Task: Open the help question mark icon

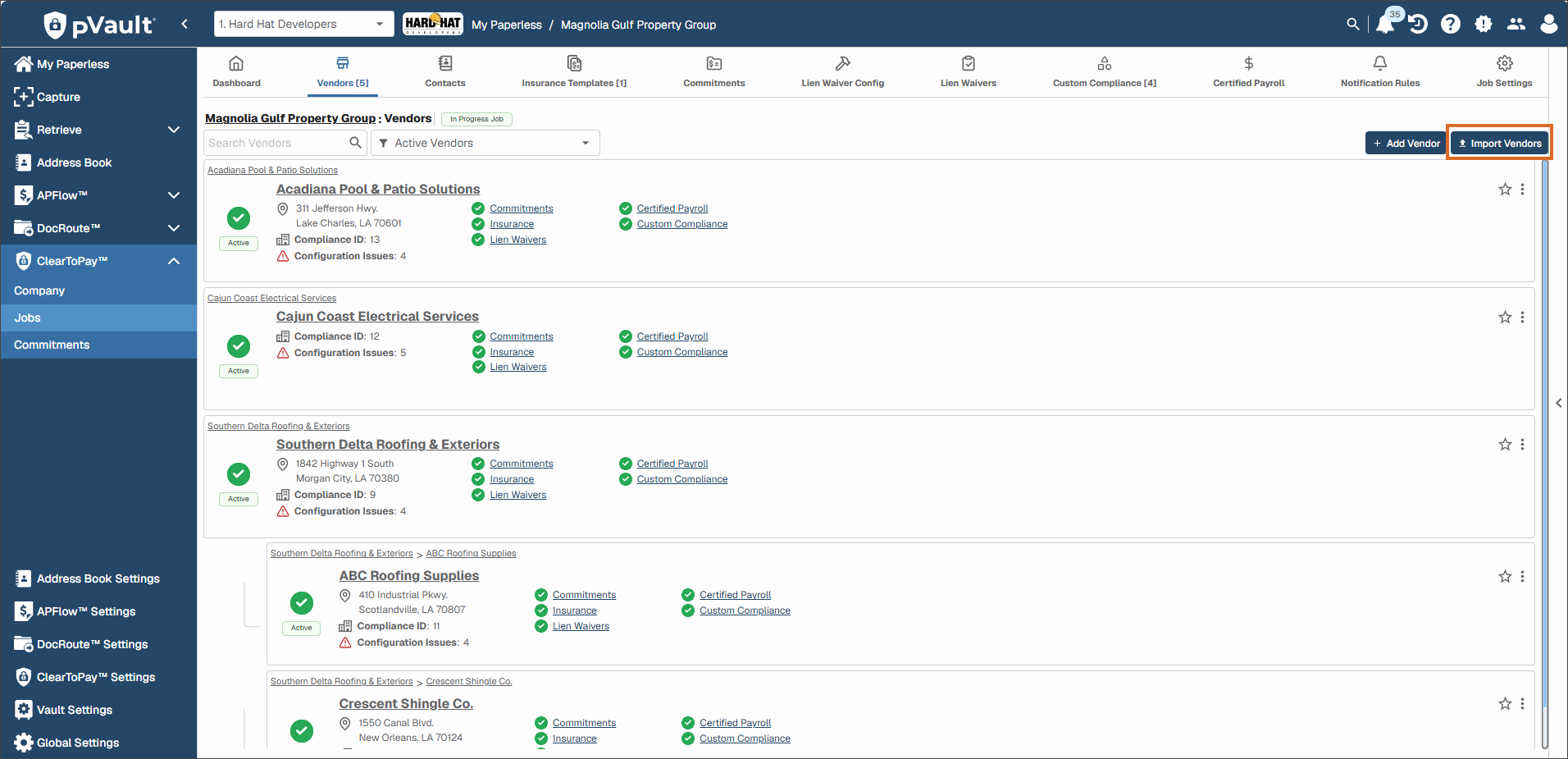Action: [x=1451, y=25]
